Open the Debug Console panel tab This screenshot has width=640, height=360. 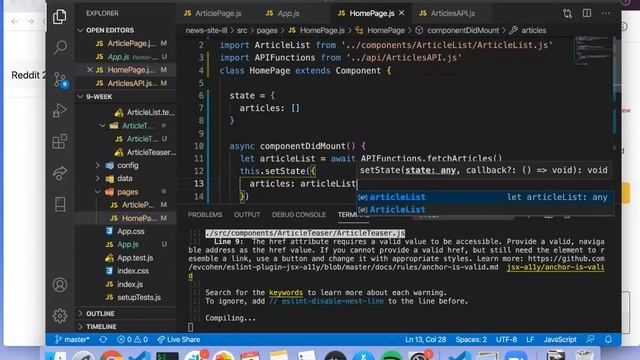tap(299, 215)
